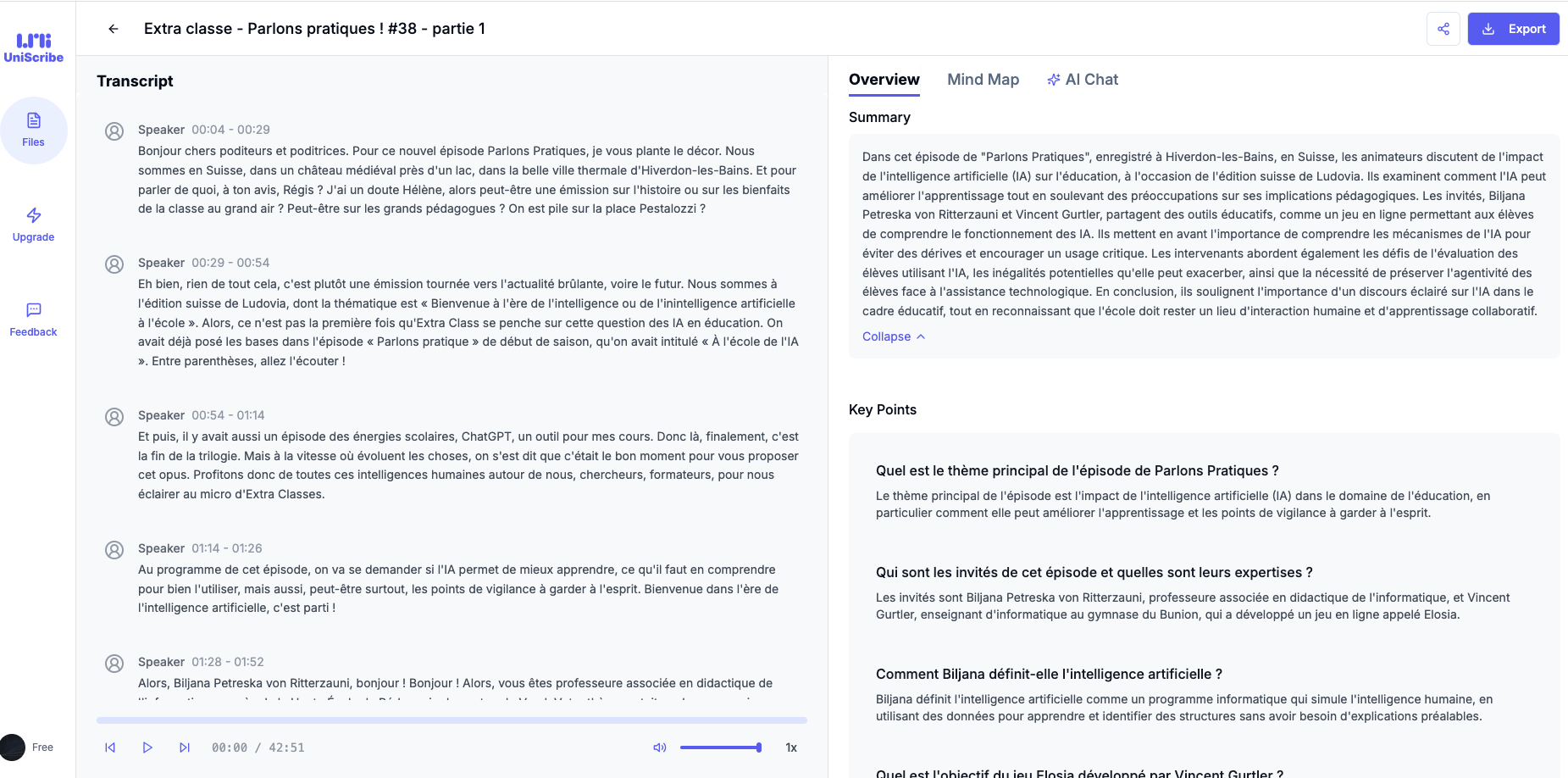Switch to the Mind Map tab
This screenshot has width=1568, height=778.
coord(983,80)
